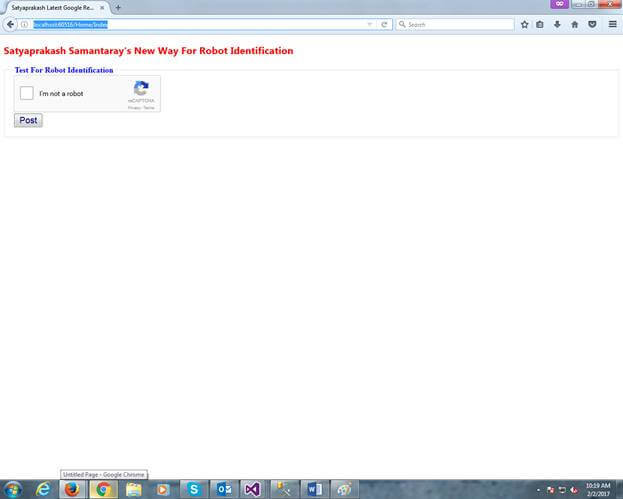The image size is (623, 499).
Task: Select the Satyaprakash Latest Google Re... tab
Action: click(x=53, y=8)
